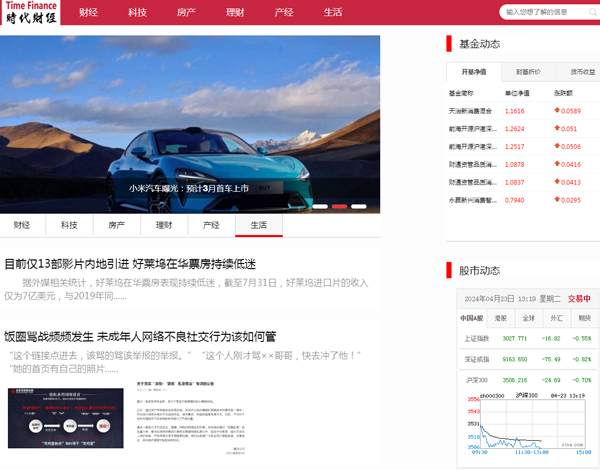Click the summary starting 据外媒相关统计
Image resolution: width=600 pixels, height=470 pixels.
tap(186, 289)
